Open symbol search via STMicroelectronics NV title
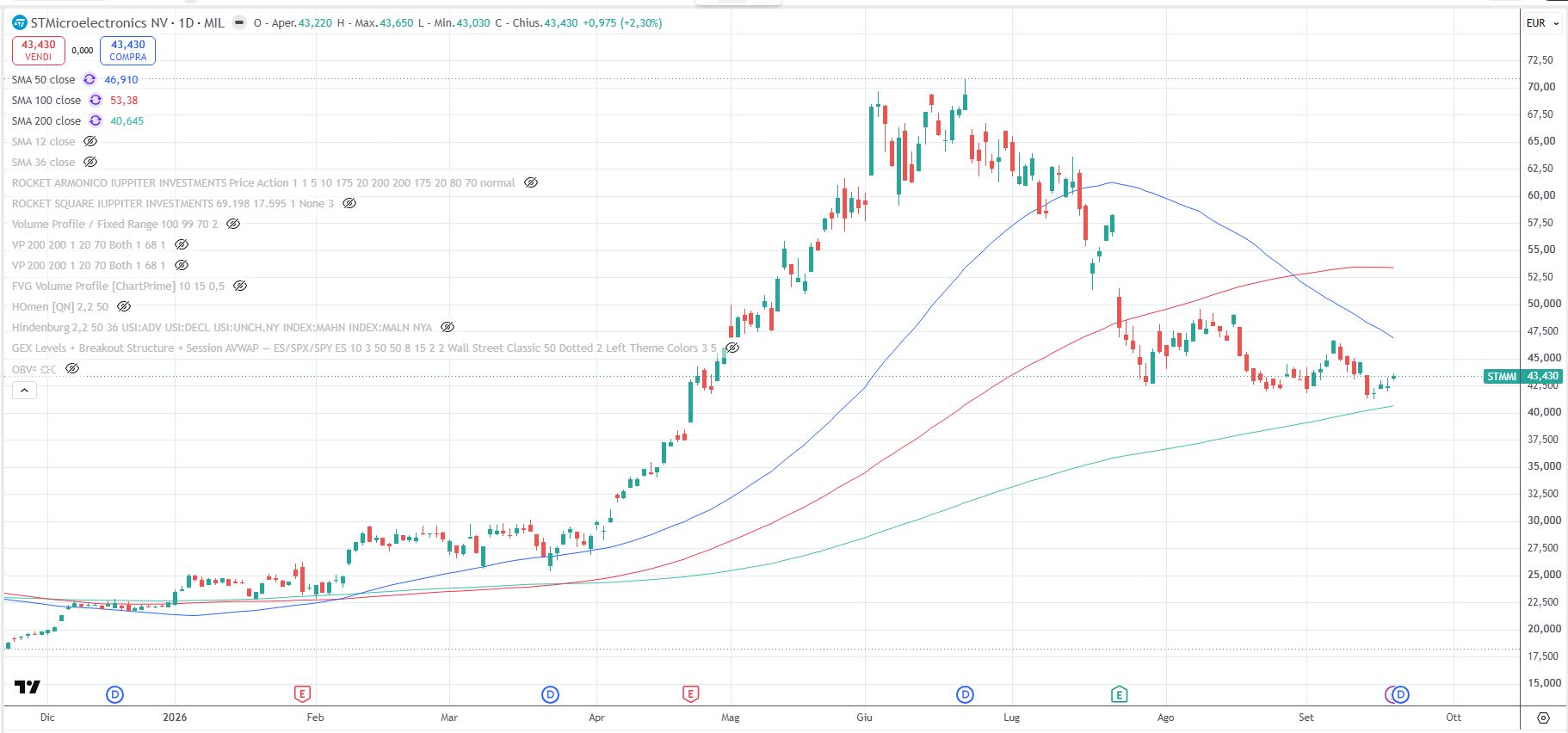1568x733 pixels. [x=100, y=23]
